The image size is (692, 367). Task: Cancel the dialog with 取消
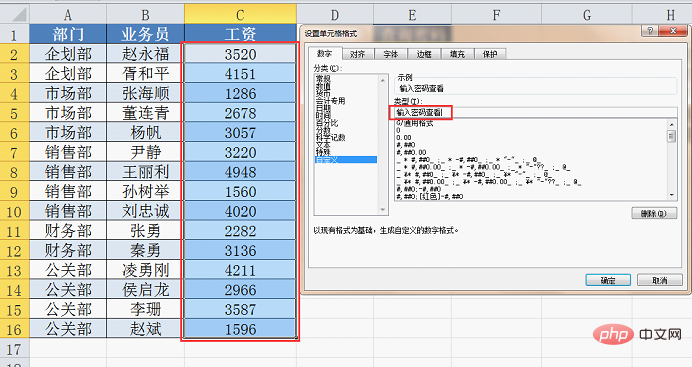click(660, 280)
